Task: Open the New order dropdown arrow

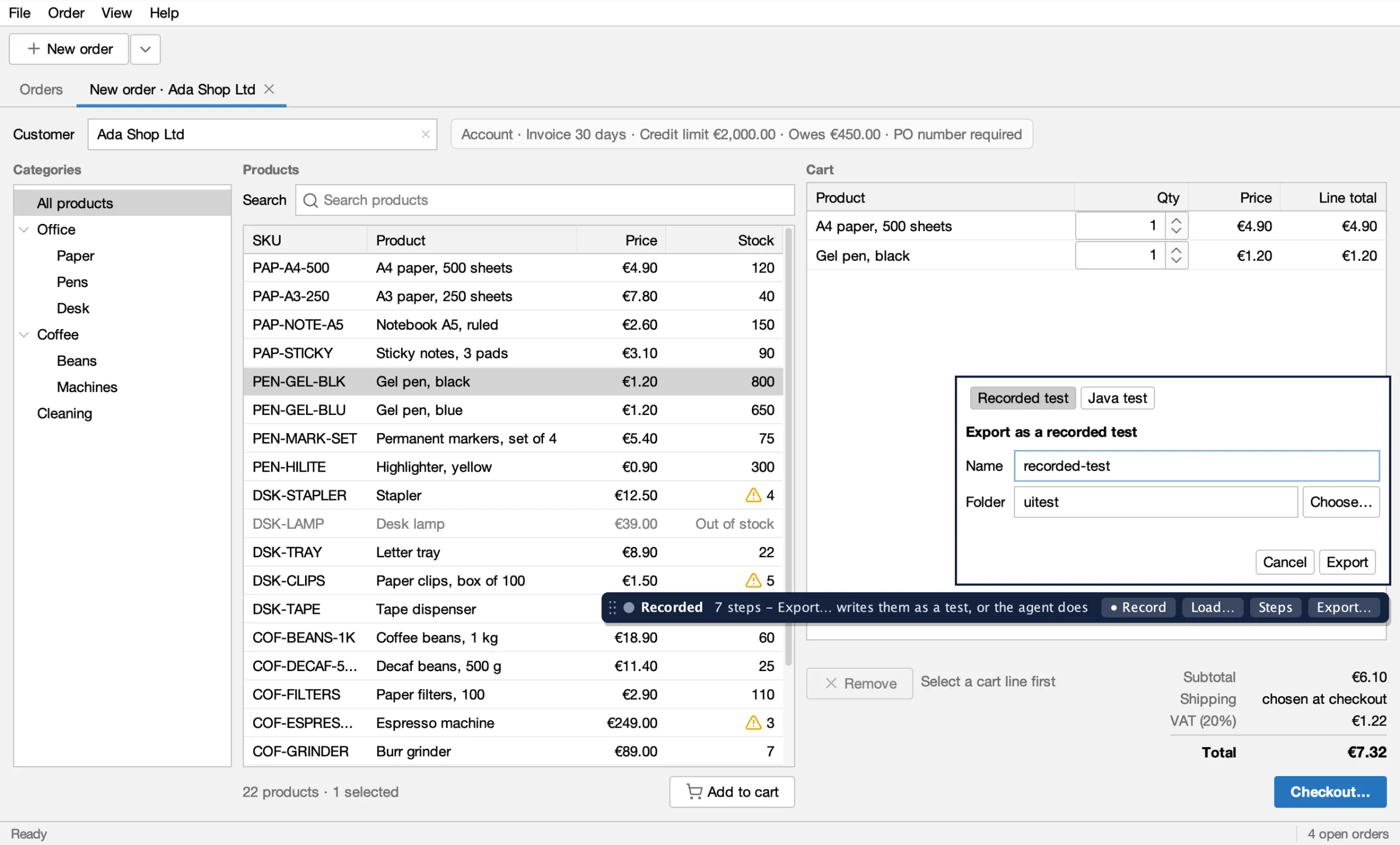Action: [x=145, y=49]
